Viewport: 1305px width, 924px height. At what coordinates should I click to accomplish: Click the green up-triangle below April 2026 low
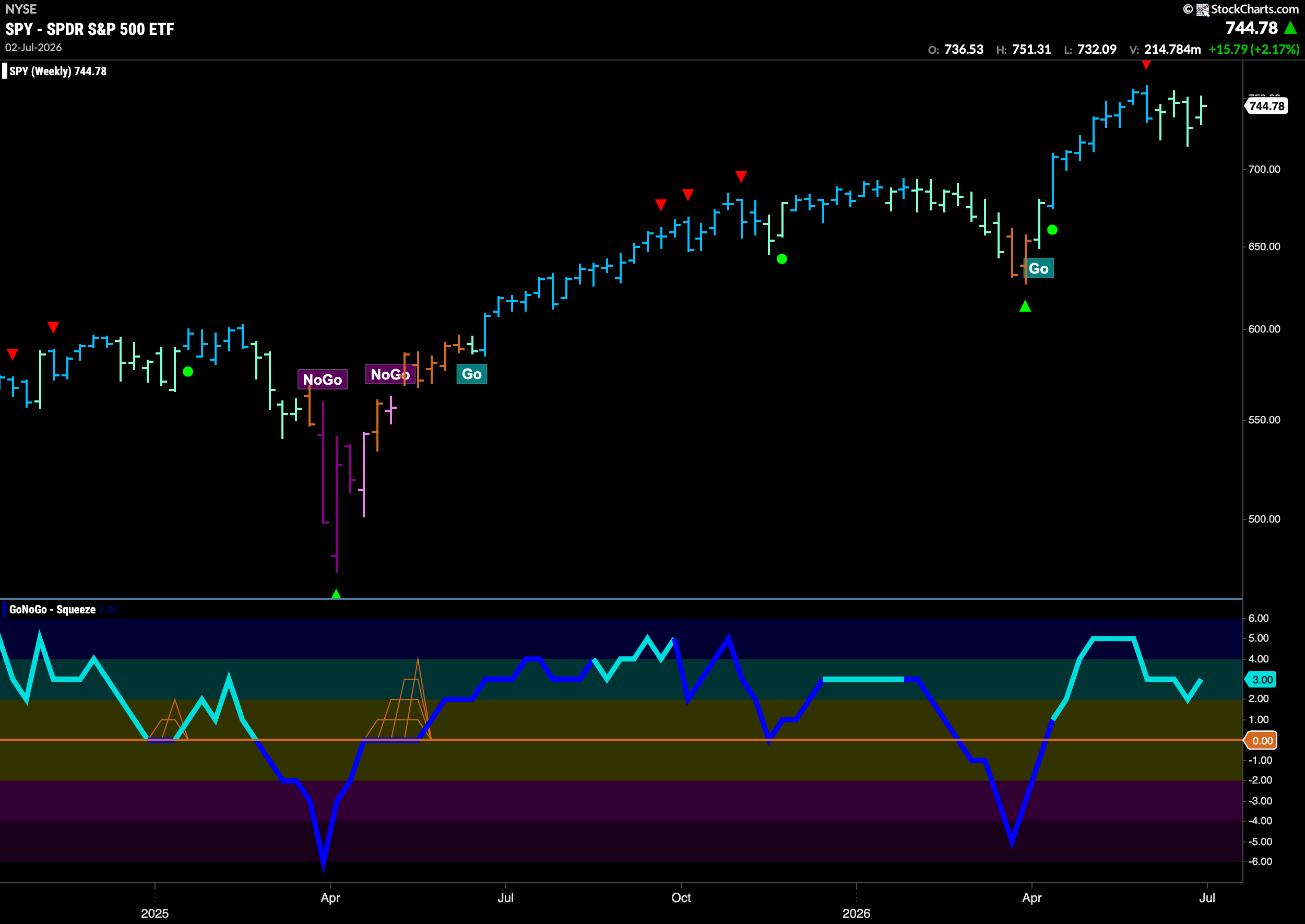tap(1025, 306)
